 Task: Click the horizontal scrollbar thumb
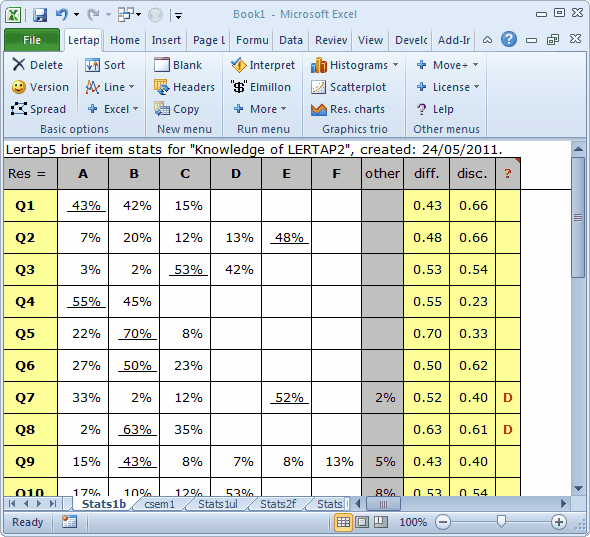pos(383,504)
